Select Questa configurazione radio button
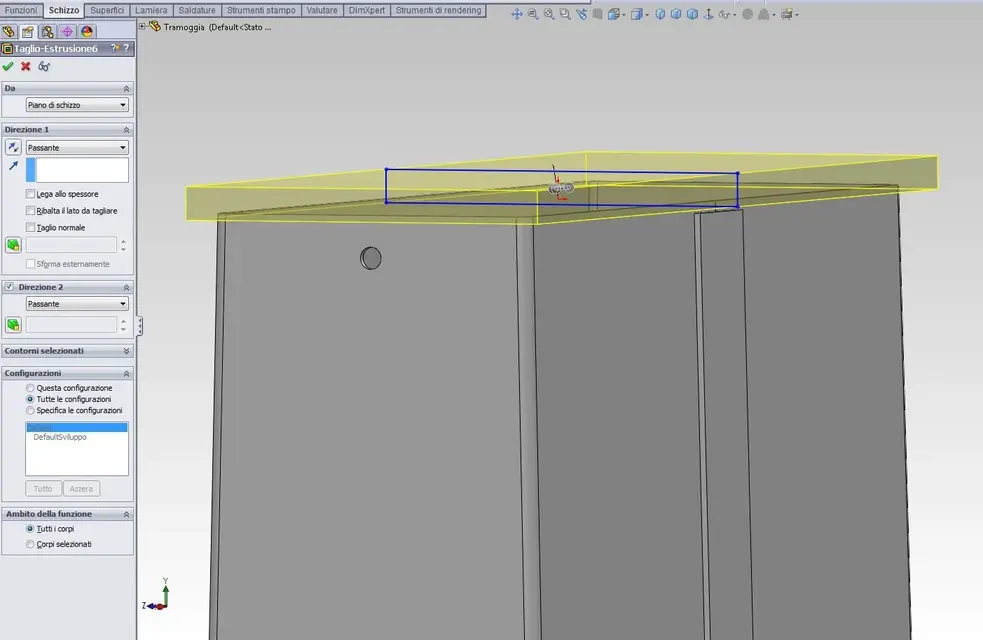983x640 pixels. [30, 388]
